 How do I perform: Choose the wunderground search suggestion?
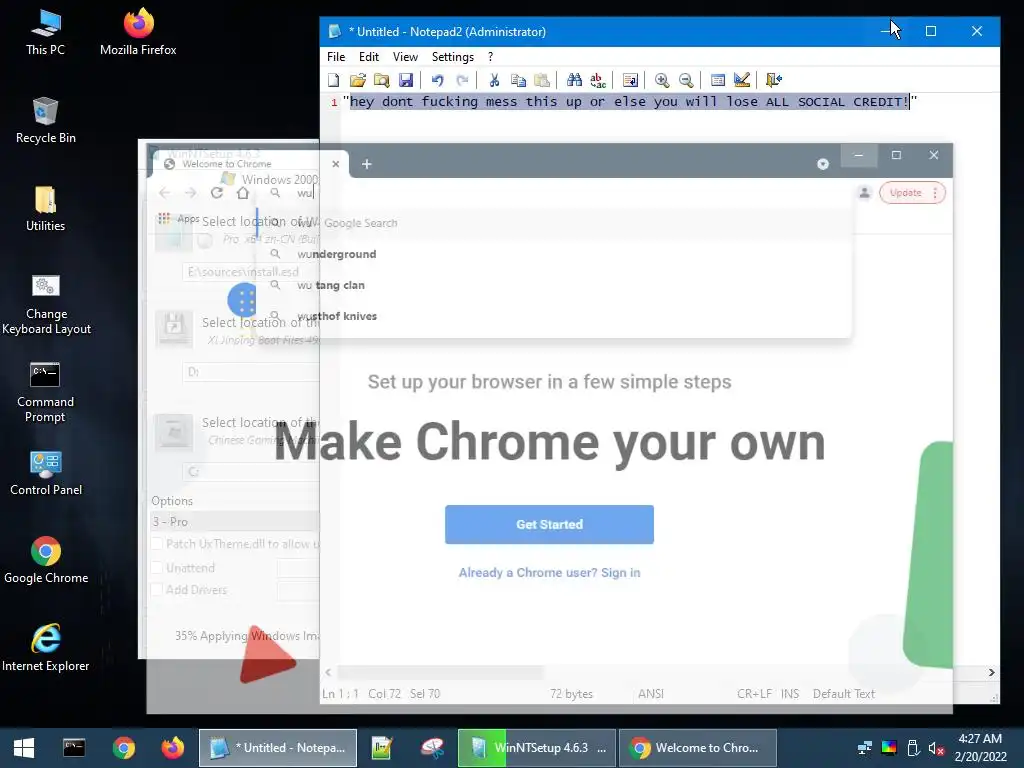click(555, 254)
